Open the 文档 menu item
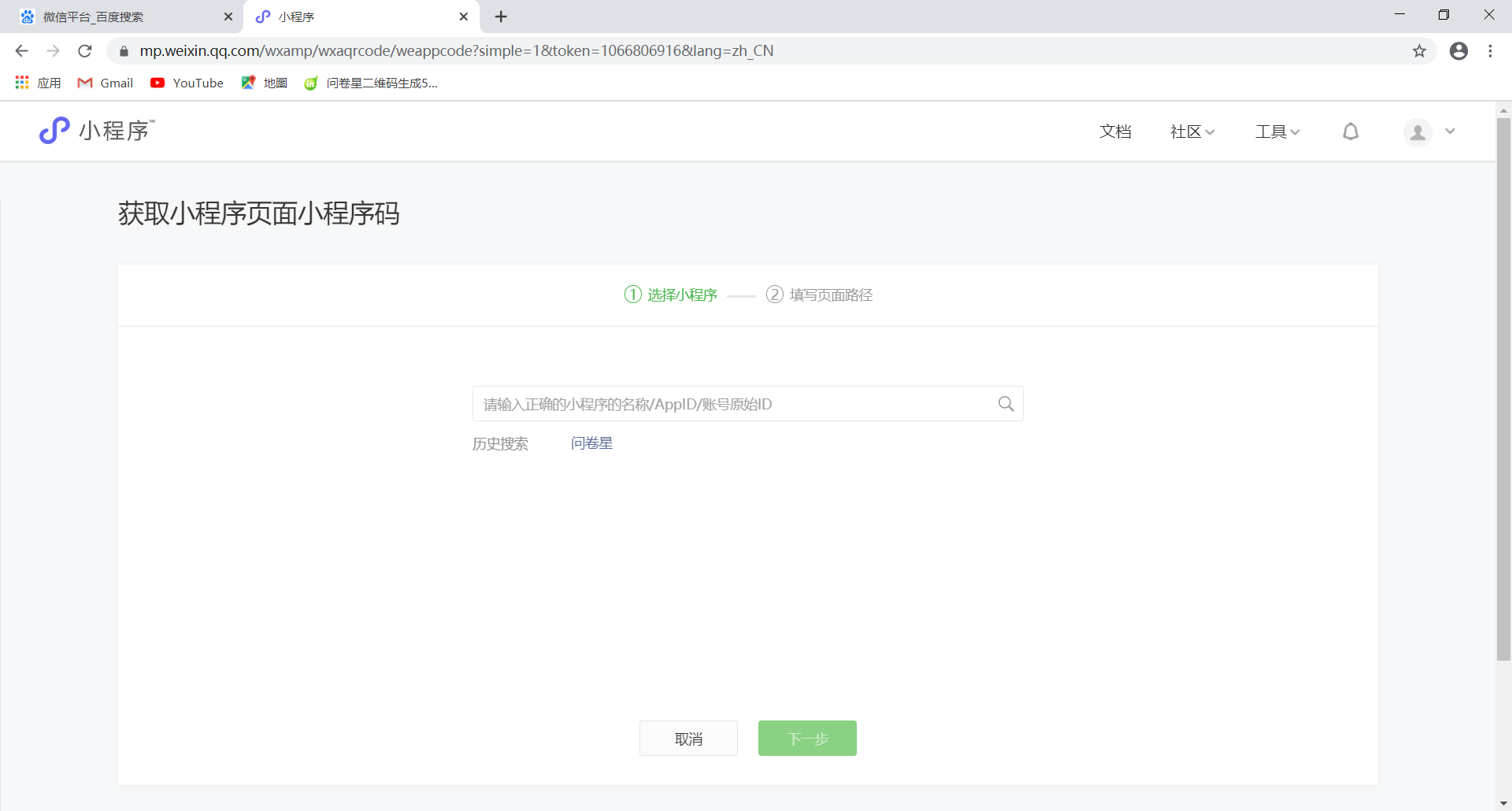Viewport: 1512px width, 811px height. click(1115, 131)
